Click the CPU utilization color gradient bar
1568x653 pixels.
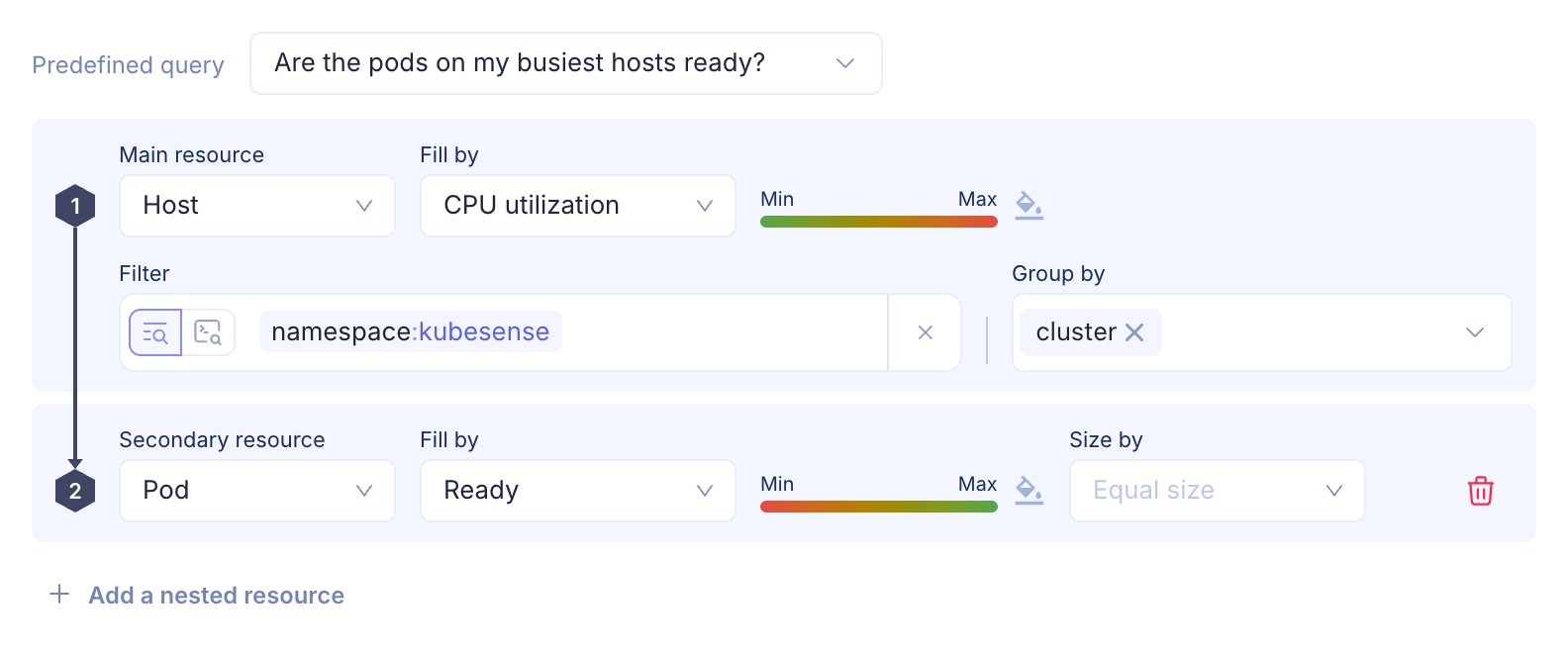[878, 222]
